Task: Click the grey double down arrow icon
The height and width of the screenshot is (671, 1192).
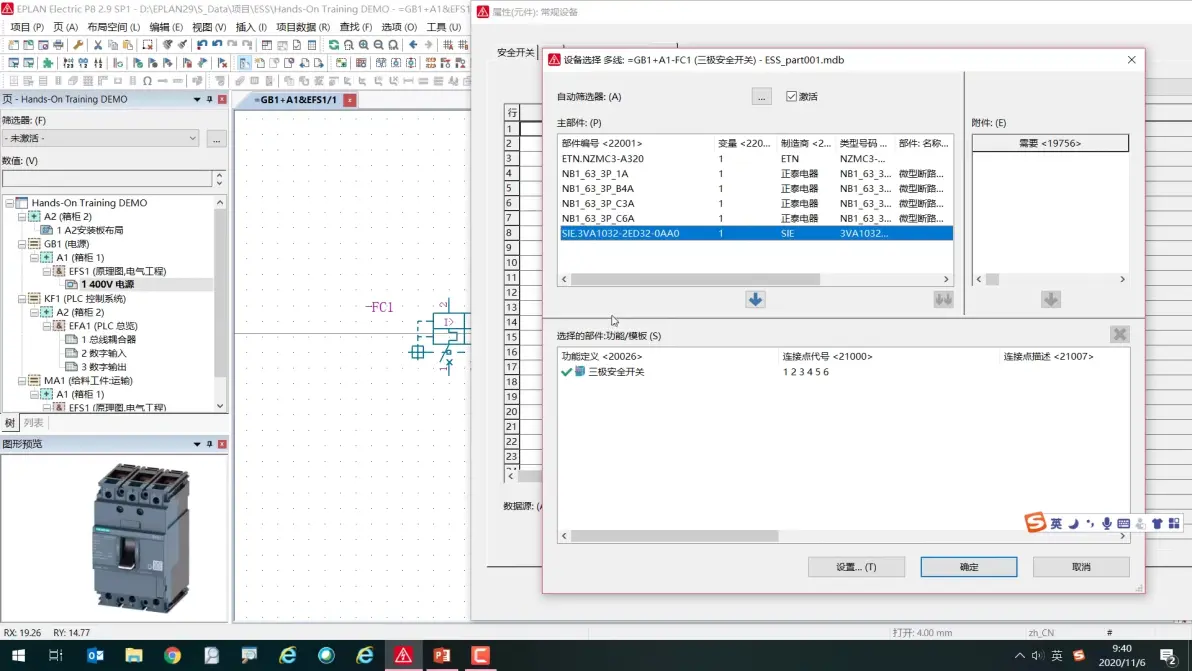Action: click(943, 299)
